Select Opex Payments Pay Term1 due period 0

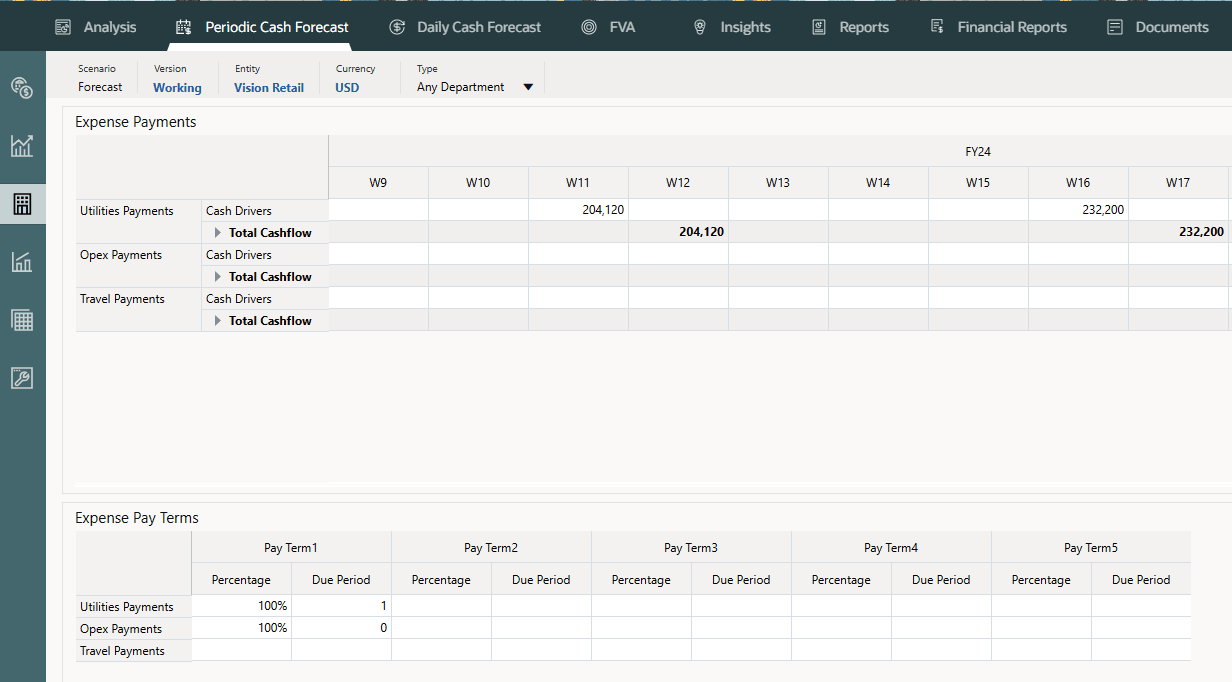pyautogui.click(x=341, y=628)
